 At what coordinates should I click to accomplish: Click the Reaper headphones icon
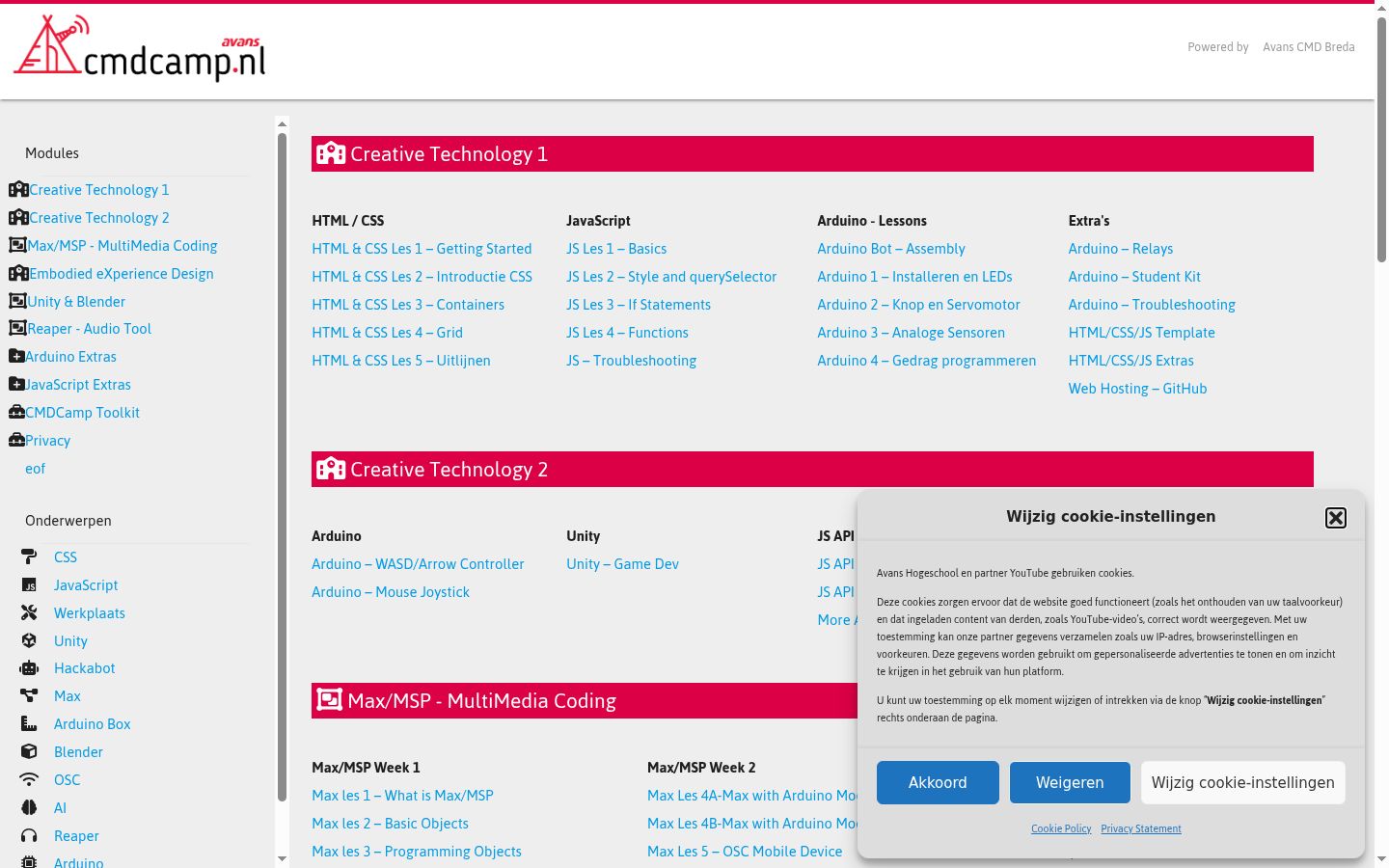[x=29, y=836]
